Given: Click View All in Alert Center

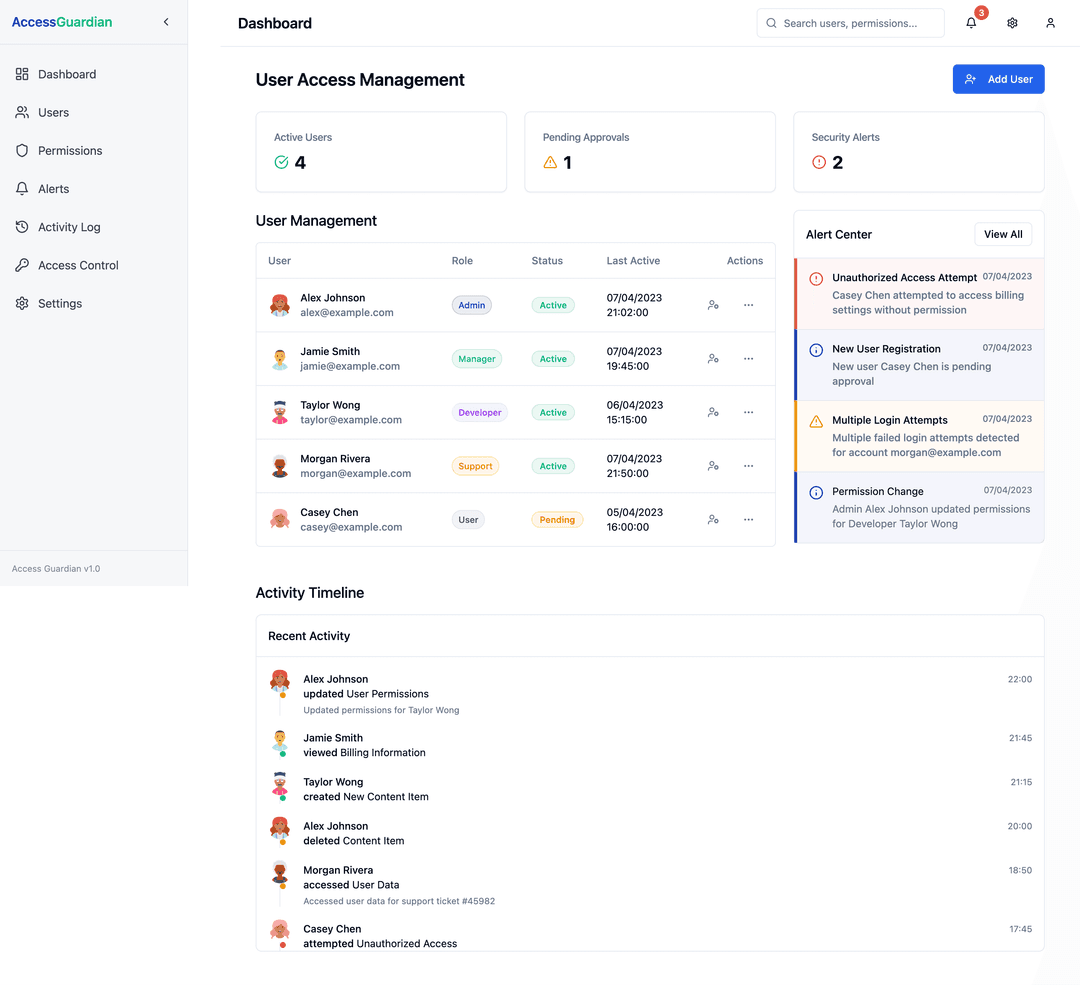Looking at the screenshot, I should [1003, 234].
